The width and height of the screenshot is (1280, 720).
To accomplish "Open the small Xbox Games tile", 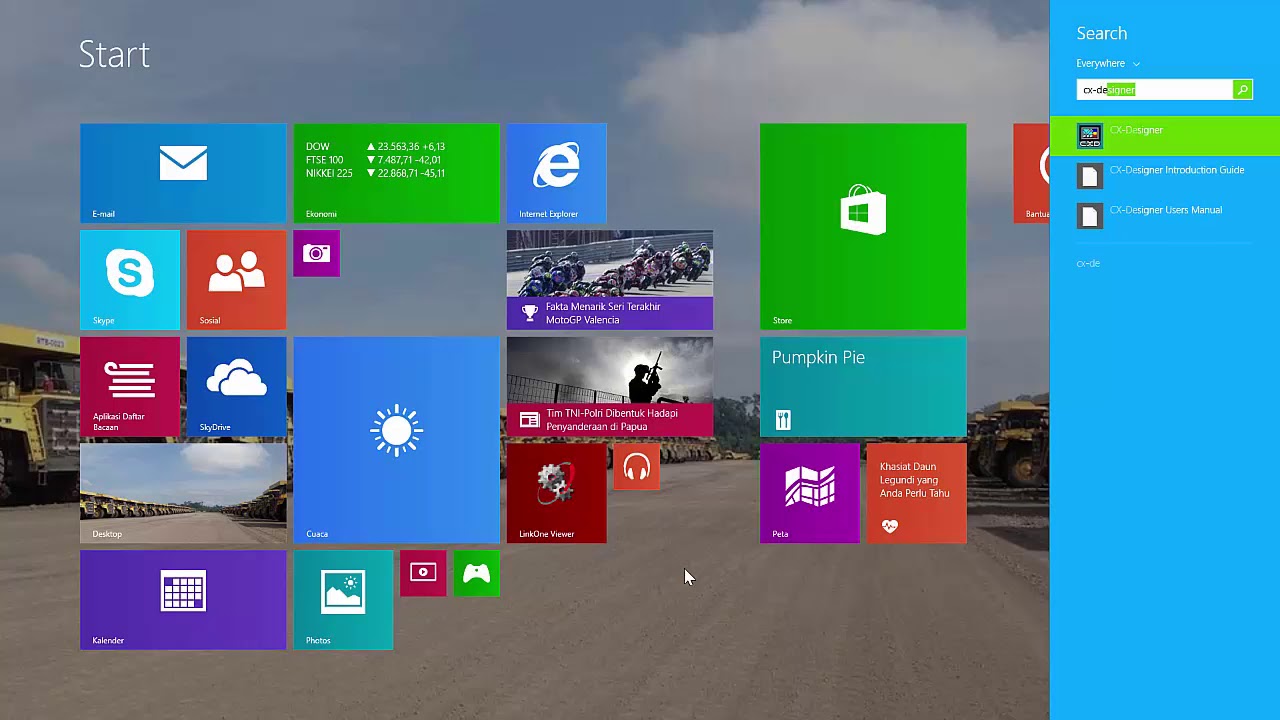I will pyautogui.click(x=476, y=573).
